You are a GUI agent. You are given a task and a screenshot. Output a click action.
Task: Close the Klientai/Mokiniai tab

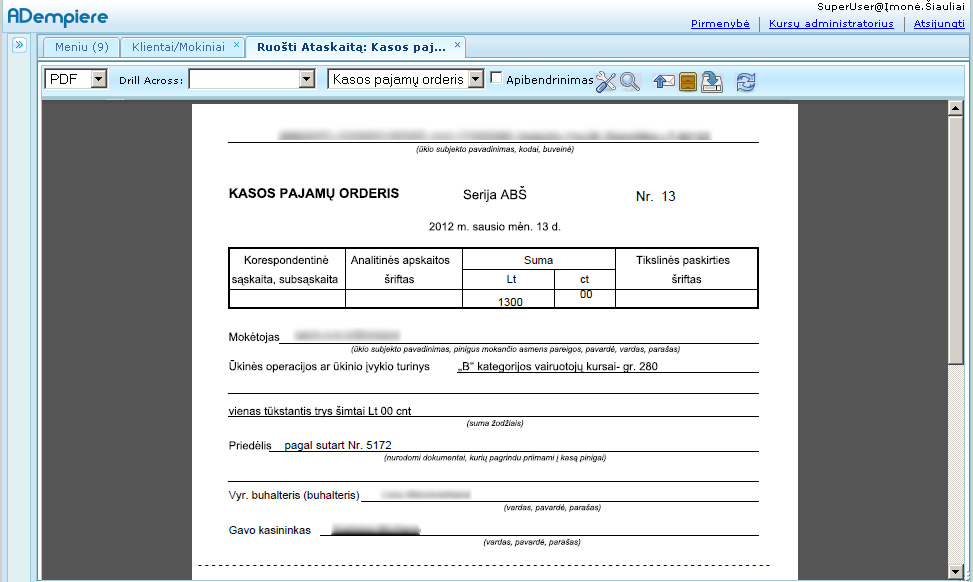click(236, 45)
